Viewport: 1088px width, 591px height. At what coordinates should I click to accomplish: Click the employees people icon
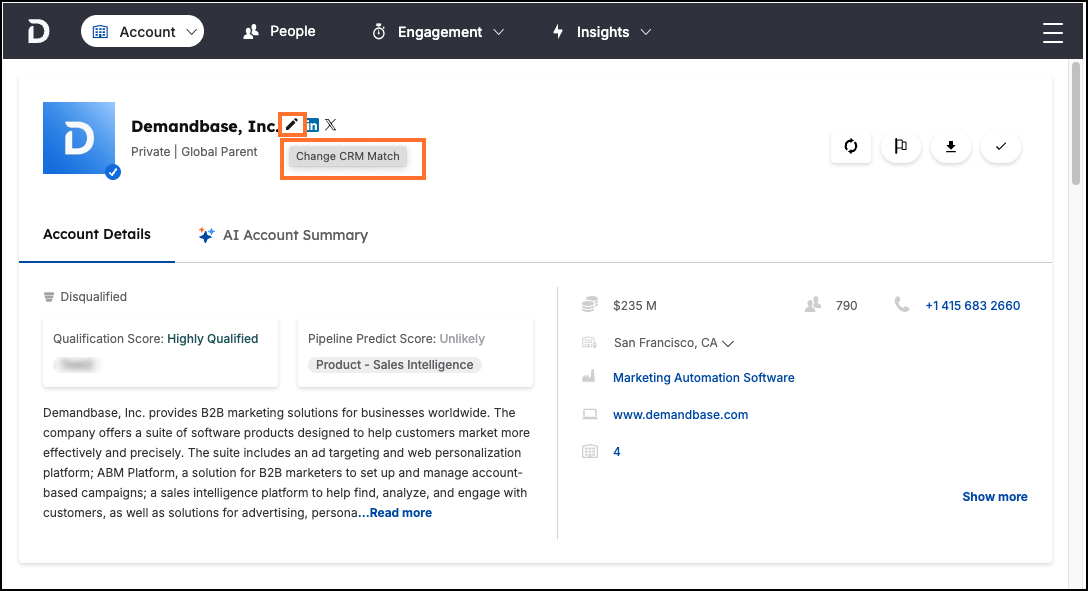[x=813, y=305]
